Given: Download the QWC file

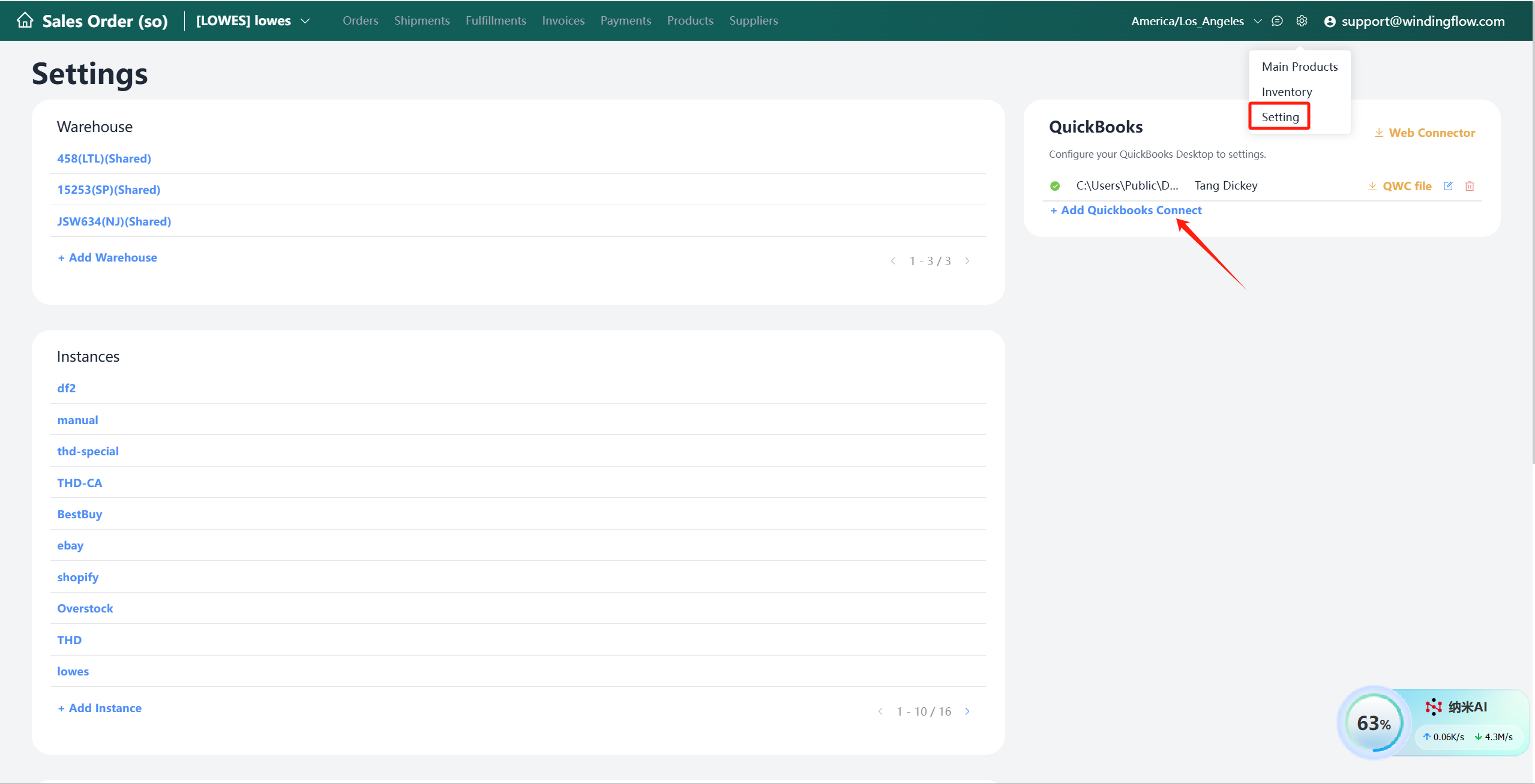Looking at the screenshot, I should coord(1400,186).
